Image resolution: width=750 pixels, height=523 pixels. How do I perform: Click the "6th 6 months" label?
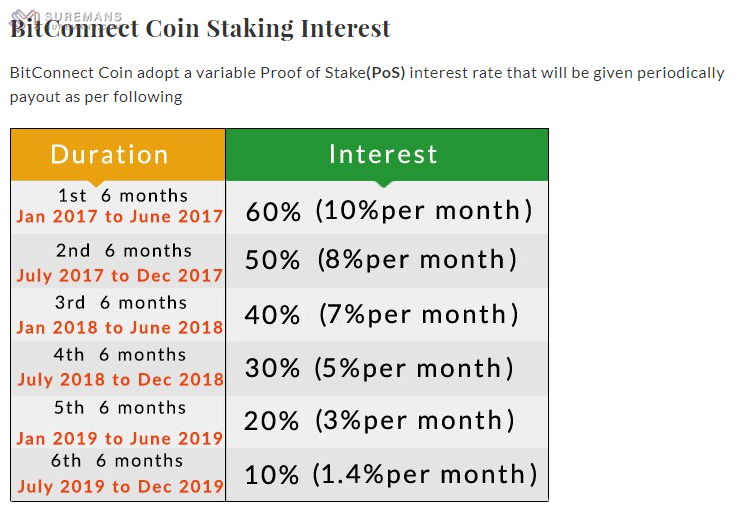coord(117,461)
